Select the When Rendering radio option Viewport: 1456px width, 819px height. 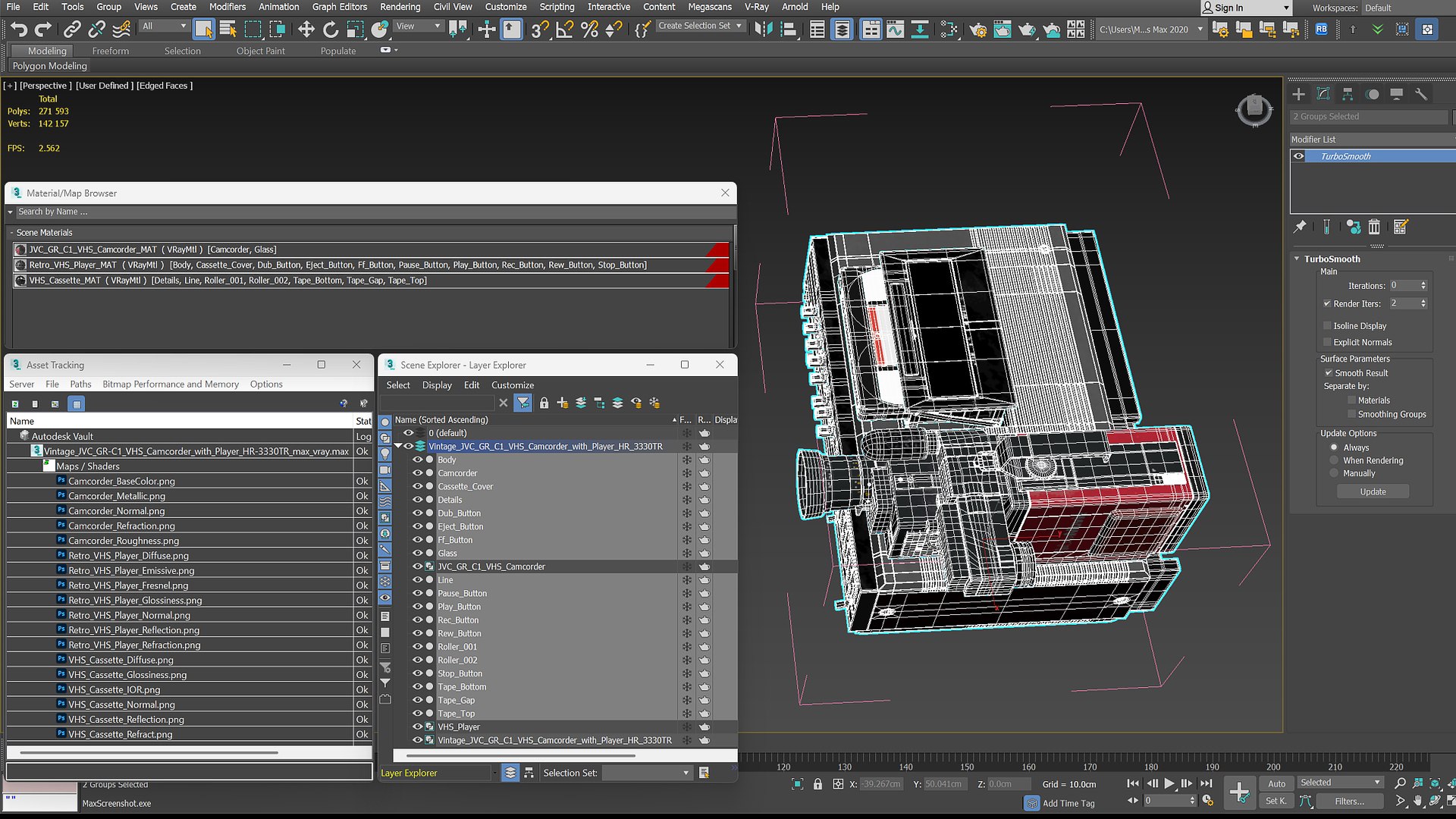1335,460
